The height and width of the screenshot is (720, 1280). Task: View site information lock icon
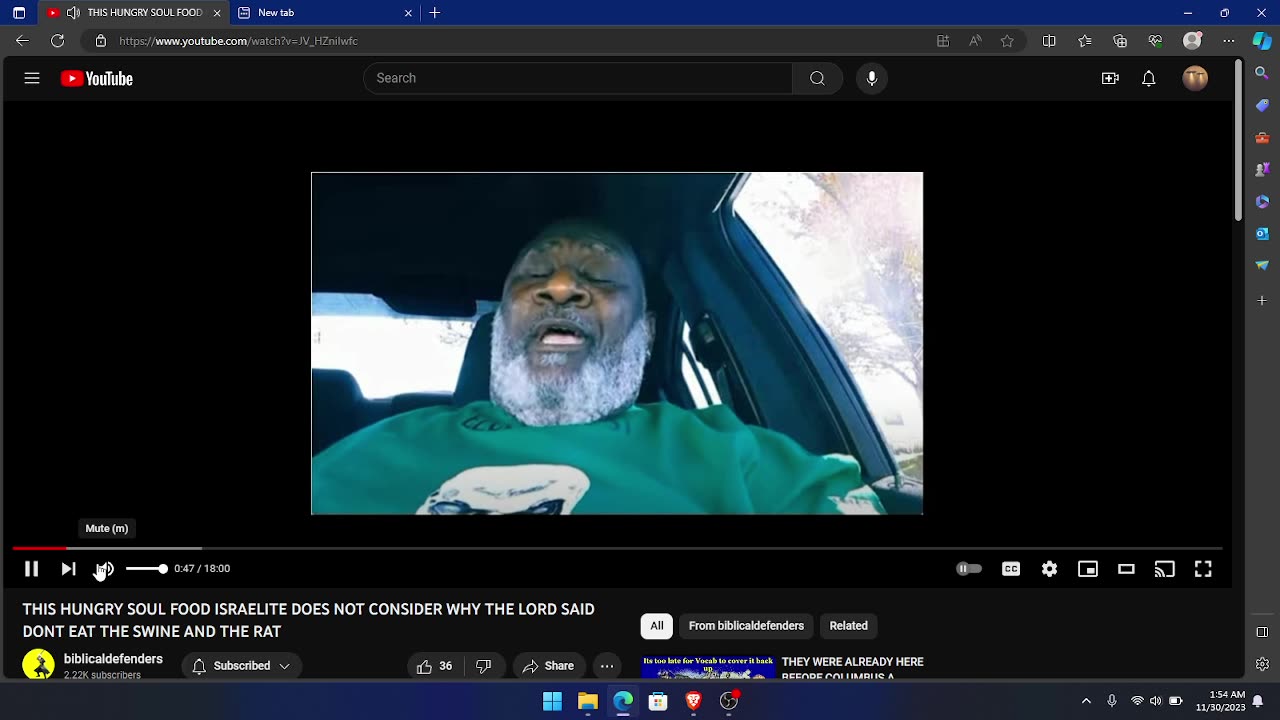click(100, 41)
